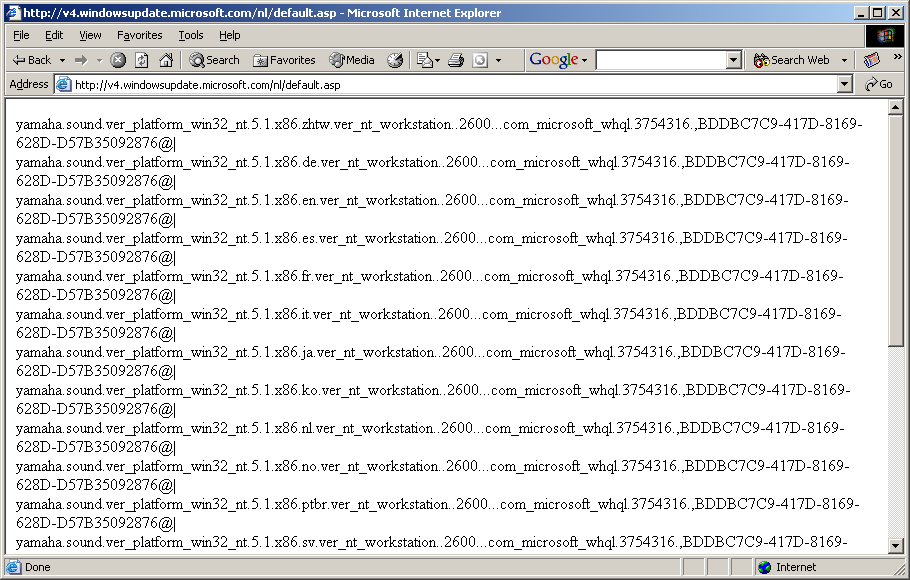This screenshot has height=580, width=910.
Task: Click the Search Web button
Action: point(792,60)
